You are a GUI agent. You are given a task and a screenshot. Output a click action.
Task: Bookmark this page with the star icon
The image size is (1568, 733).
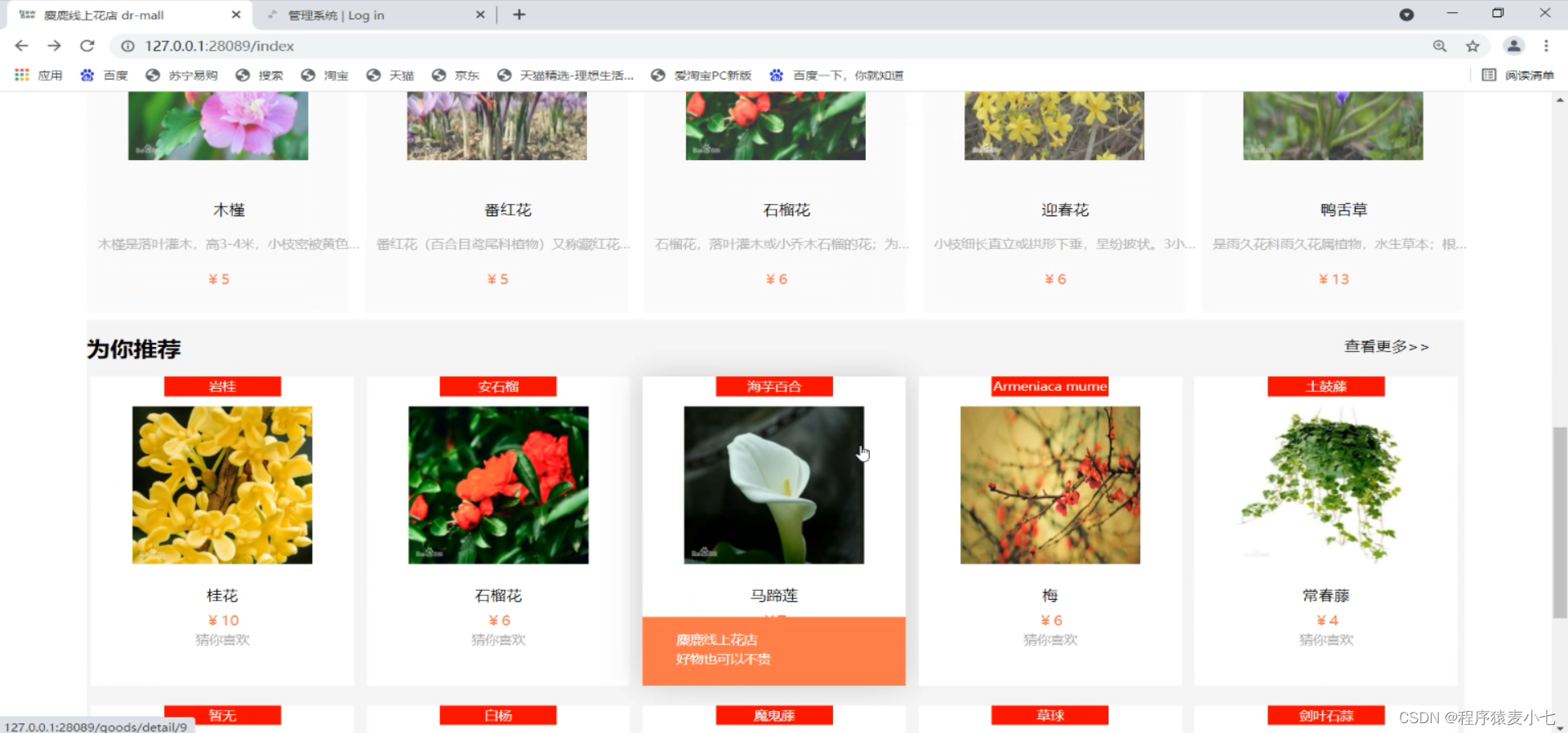[x=1472, y=47]
